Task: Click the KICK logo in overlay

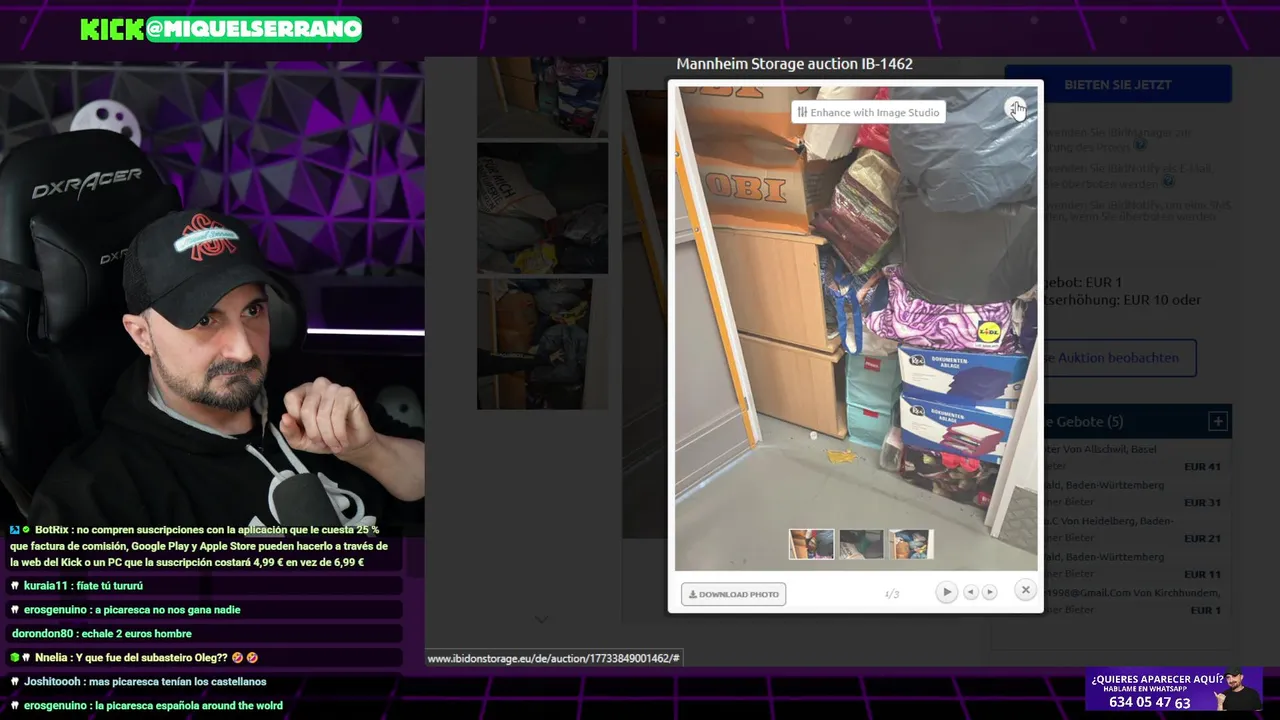Action: coord(112,29)
